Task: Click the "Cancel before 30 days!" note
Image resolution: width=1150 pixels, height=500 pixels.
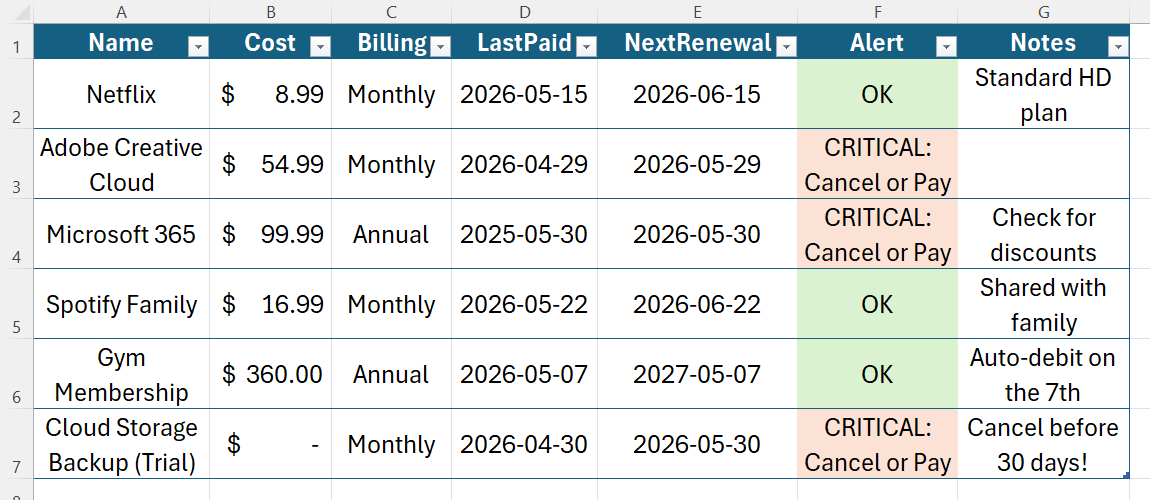Action: click(1043, 445)
